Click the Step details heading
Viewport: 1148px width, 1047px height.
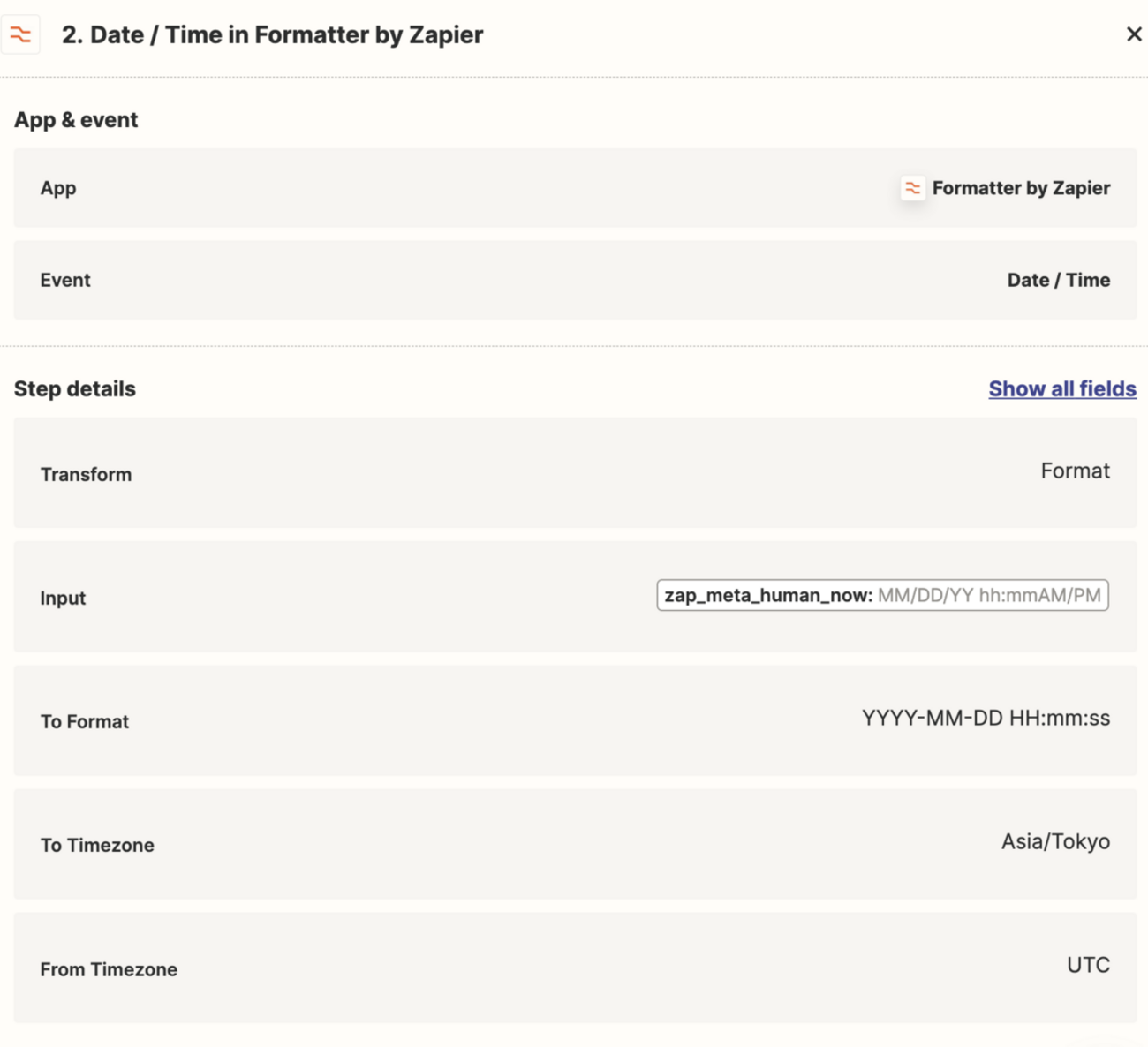pyautogui.click(x=75, y=389)
